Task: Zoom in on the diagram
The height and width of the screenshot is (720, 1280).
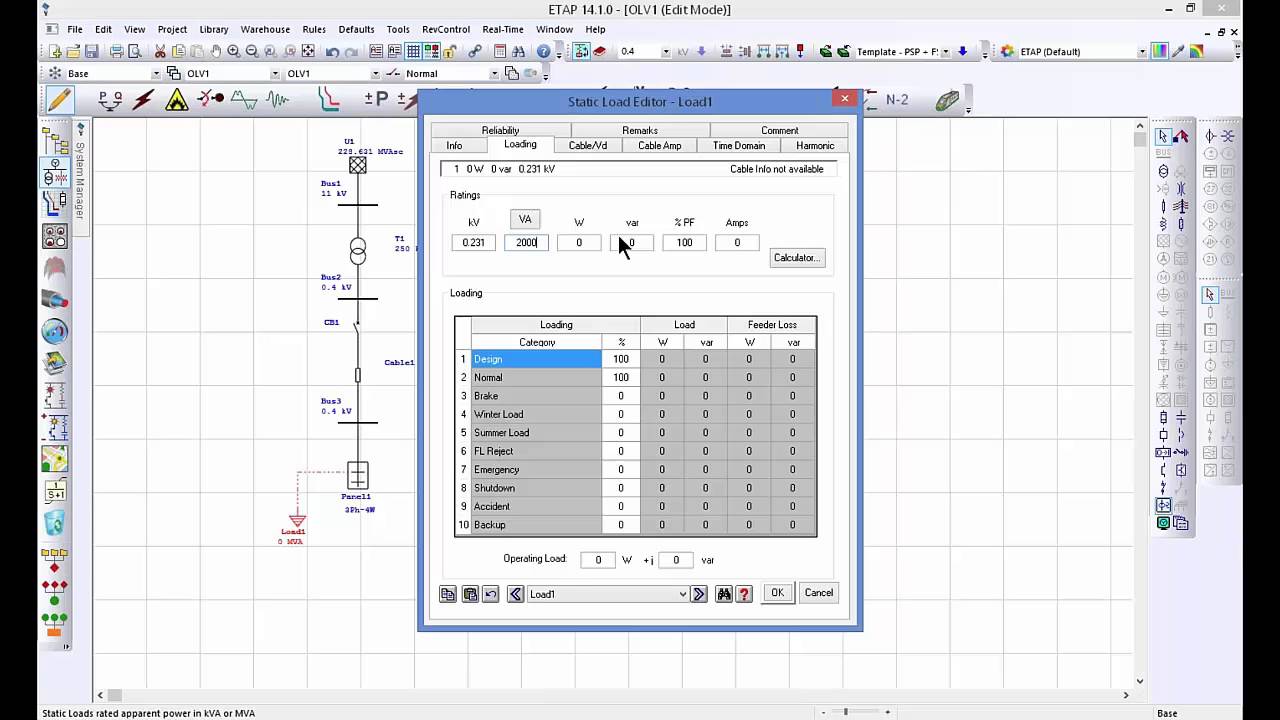Action: pos(234,51)
